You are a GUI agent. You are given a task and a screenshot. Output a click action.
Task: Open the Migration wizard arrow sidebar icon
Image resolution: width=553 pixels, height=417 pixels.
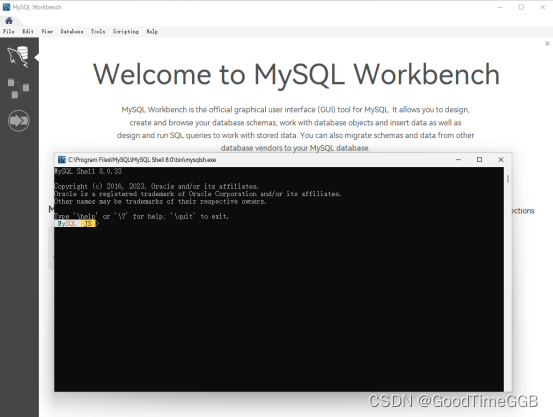[19, 121]
